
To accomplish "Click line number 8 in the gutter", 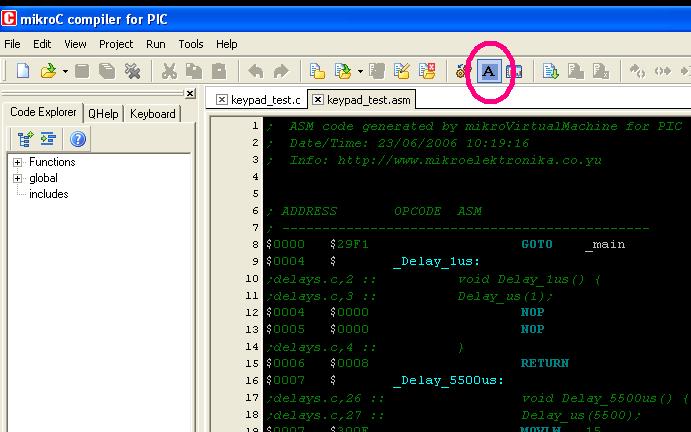I will 255,245.
